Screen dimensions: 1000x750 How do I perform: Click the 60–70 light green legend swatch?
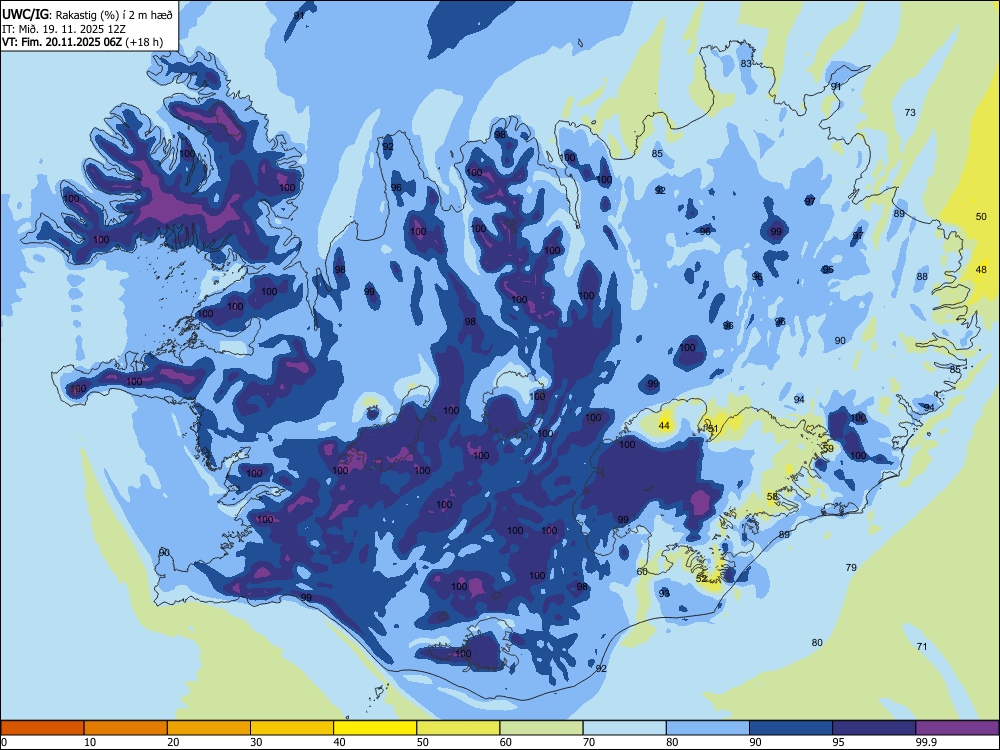[541, 728]
